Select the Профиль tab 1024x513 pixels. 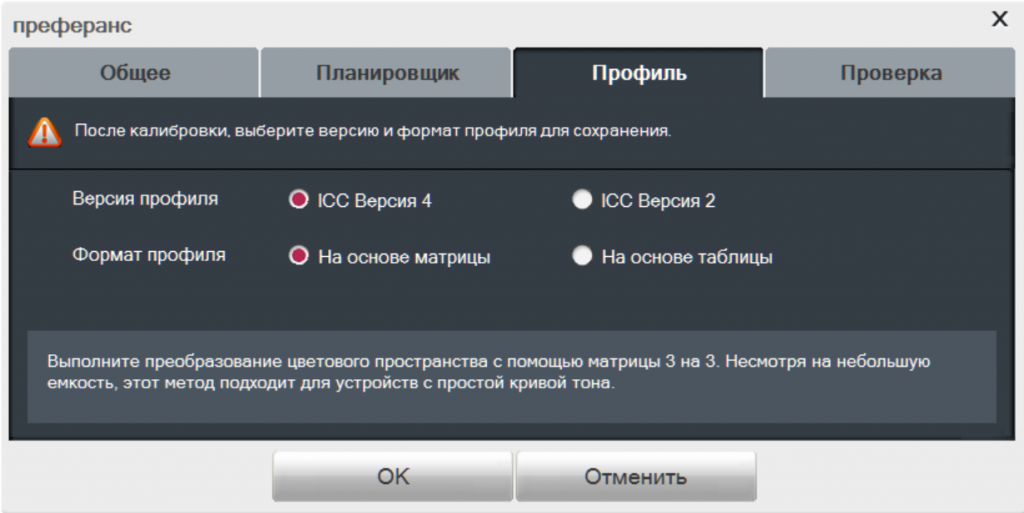point(639,72)
